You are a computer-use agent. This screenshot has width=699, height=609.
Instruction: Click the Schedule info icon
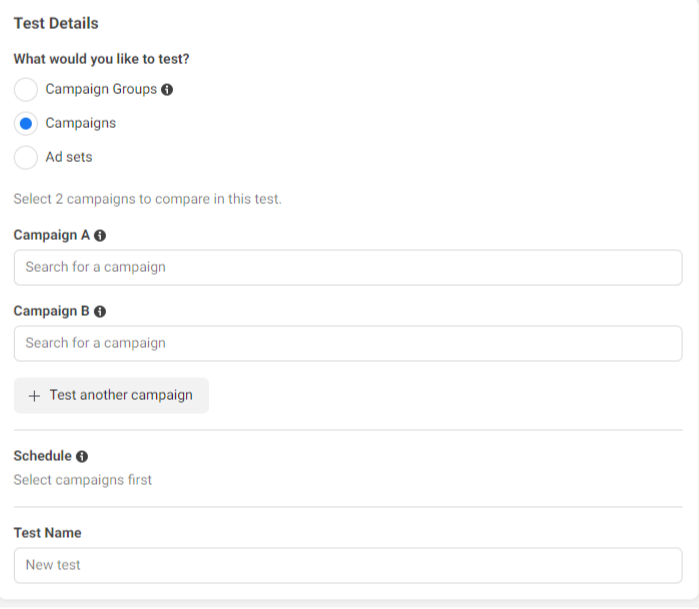pos(82,456)
